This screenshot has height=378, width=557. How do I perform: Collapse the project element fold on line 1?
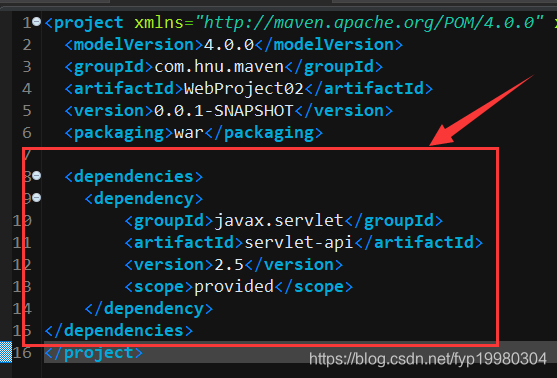[x=37, y=22]
